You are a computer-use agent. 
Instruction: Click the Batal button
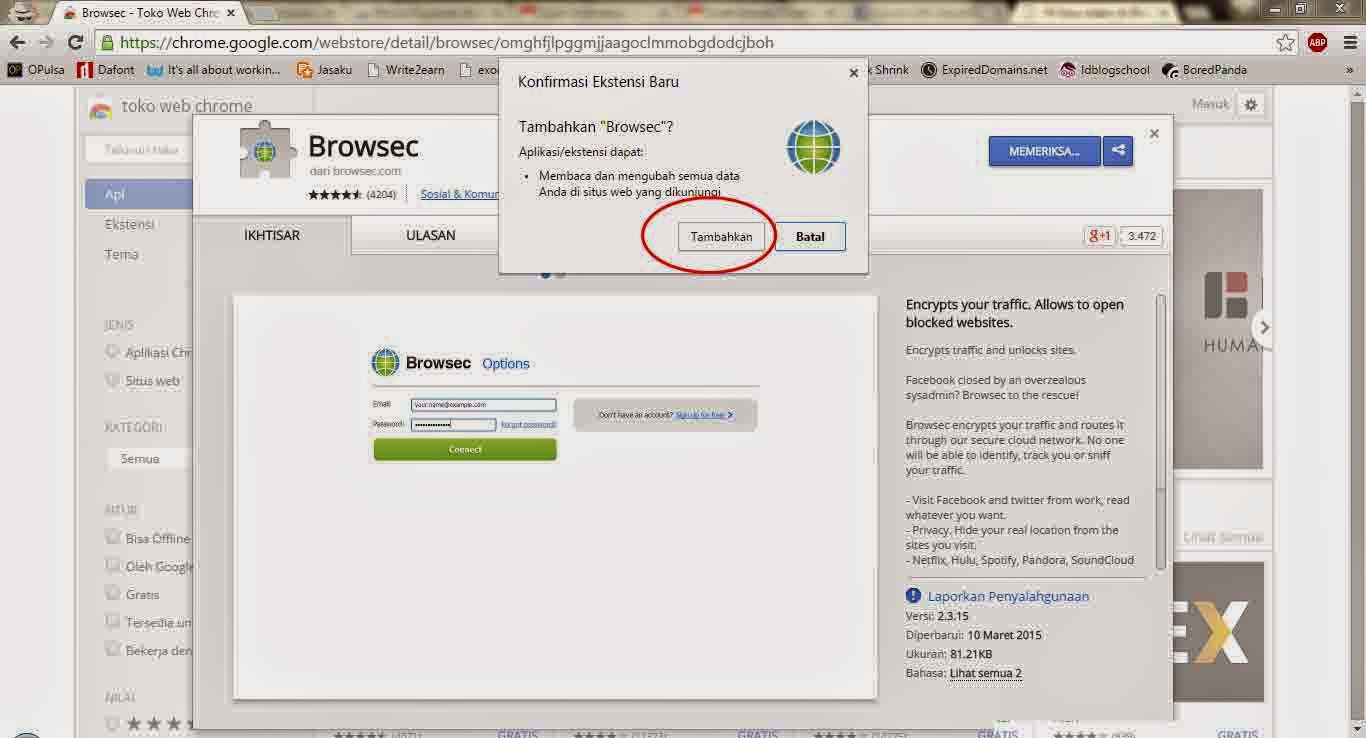coord(810,237)
